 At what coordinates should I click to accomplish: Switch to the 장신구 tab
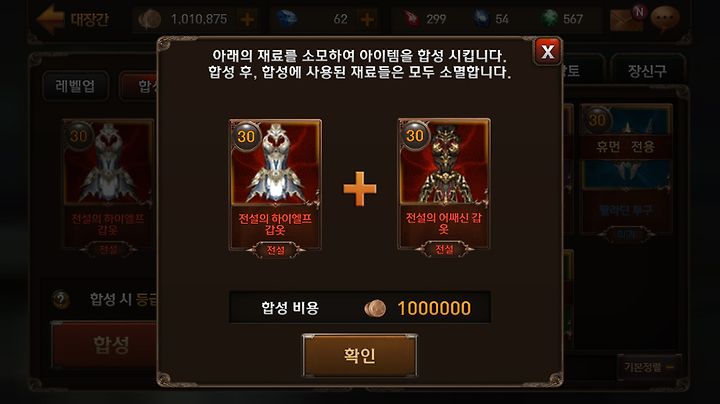coord(647,70)
